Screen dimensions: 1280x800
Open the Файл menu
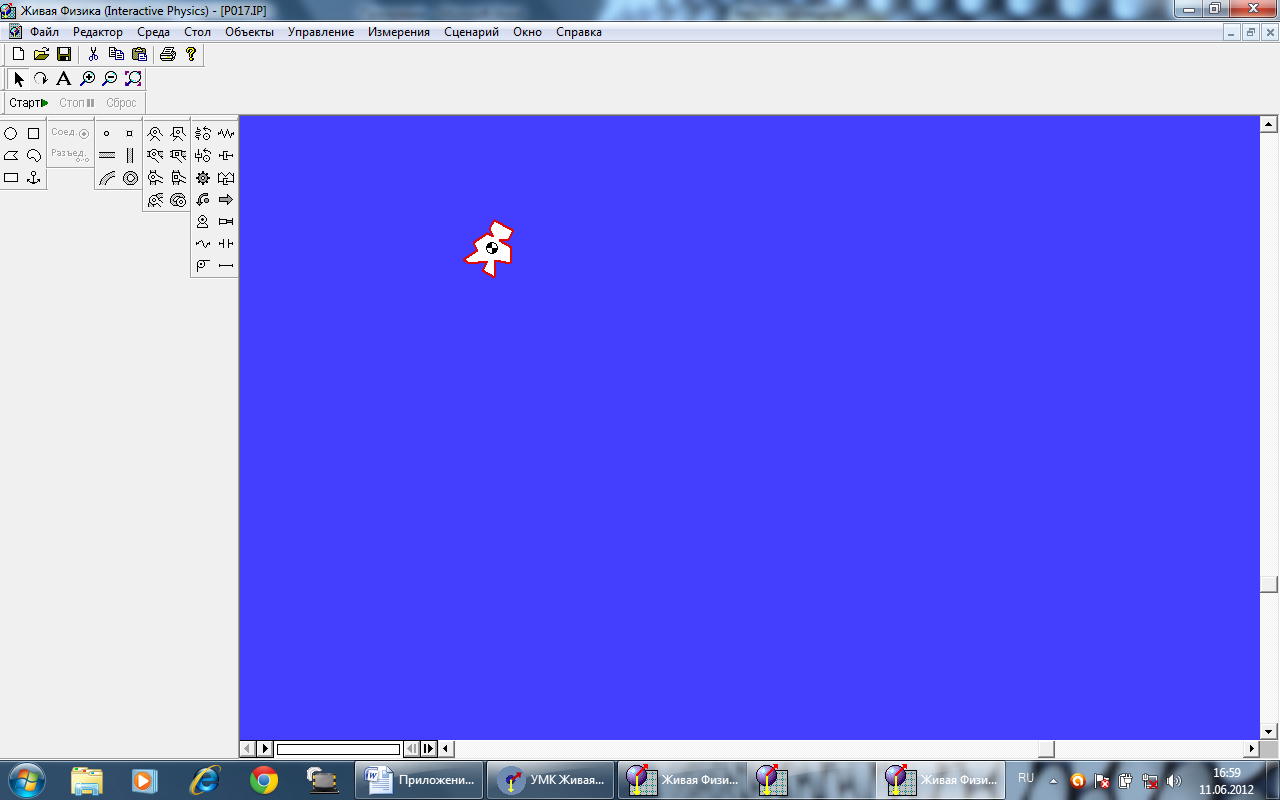pyautogui.click(x=45, y=32)
